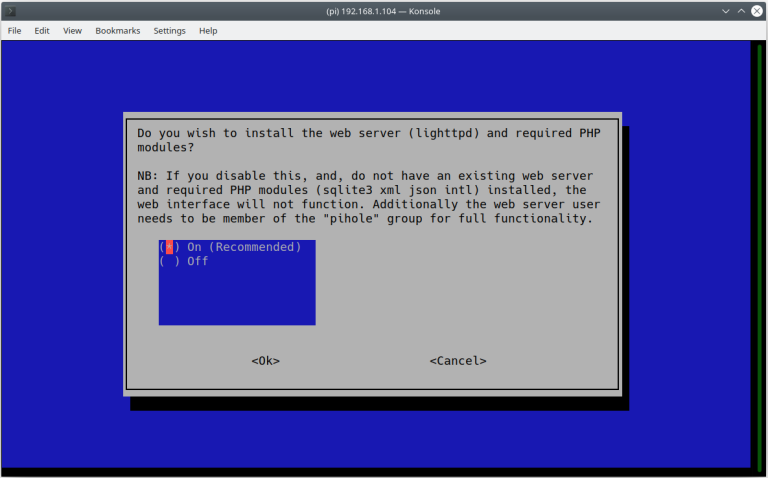Screen dimensions: 768x478
Task: Open the File menu
Action: coord(14,30)
